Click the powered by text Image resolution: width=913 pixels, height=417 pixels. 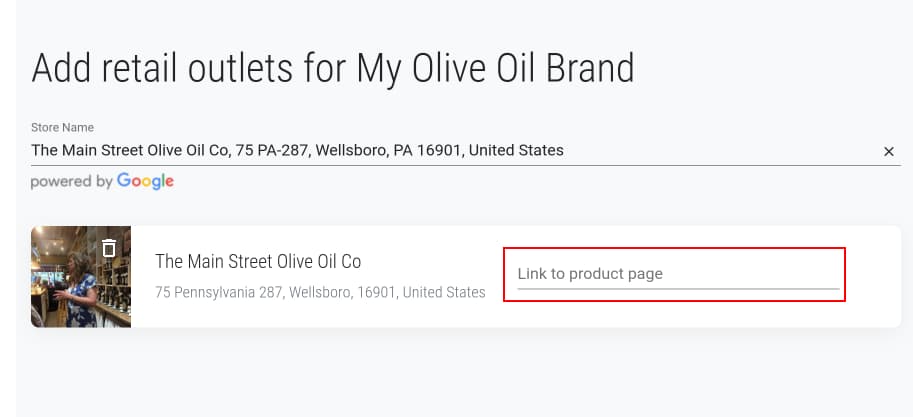72,182
